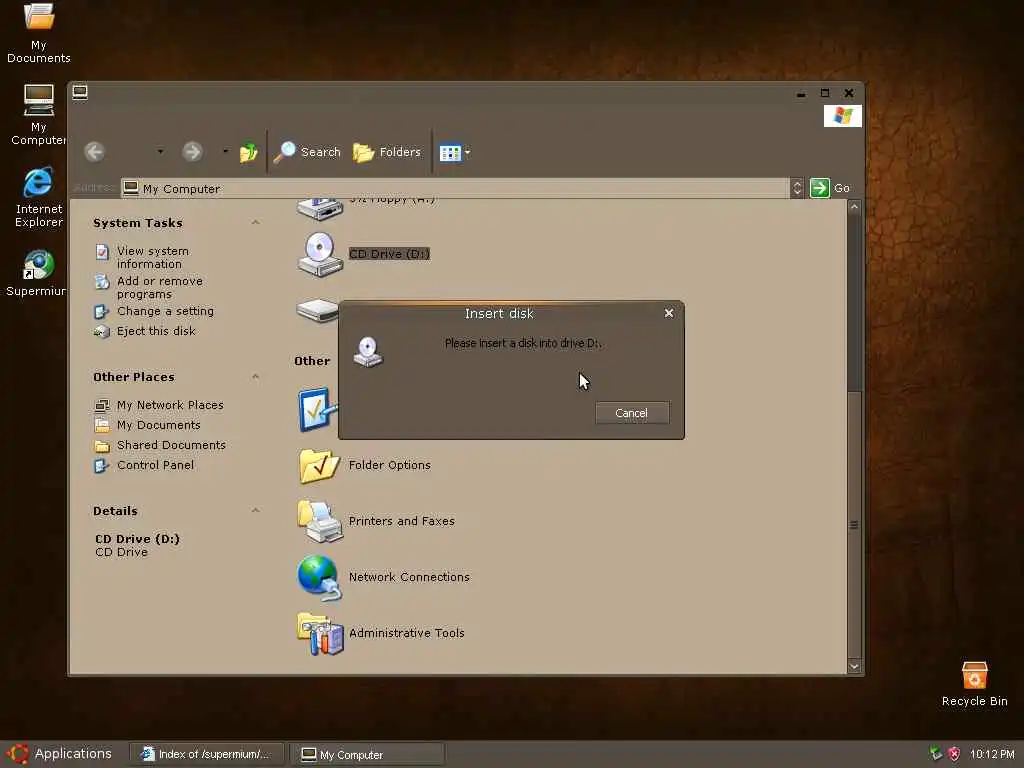Click Cancel in Insert disk dialog

point(632,413)
